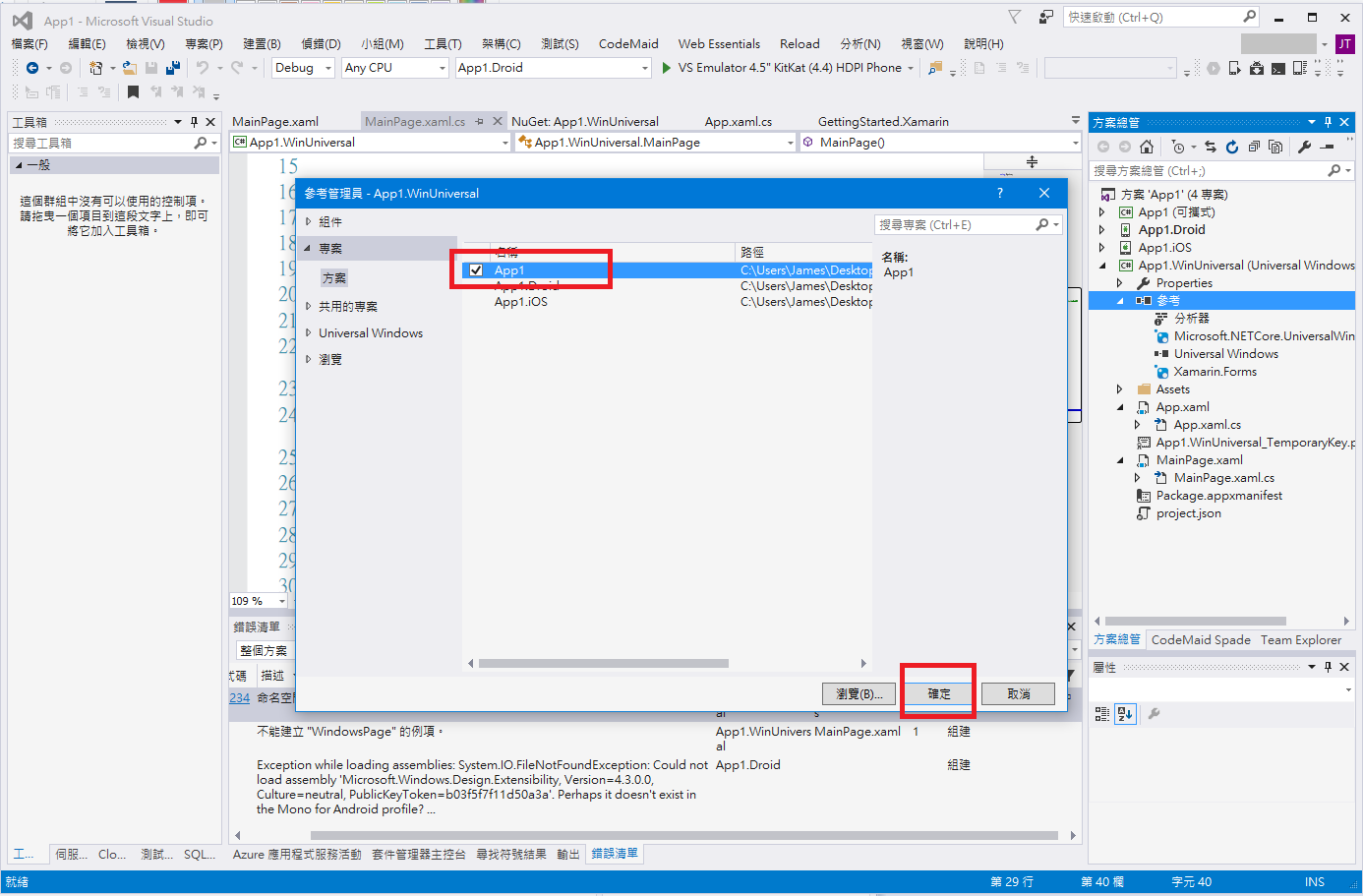Open the 建置(B) menu
Viewport: 1363px width, 896px height.
click(262, 44)
